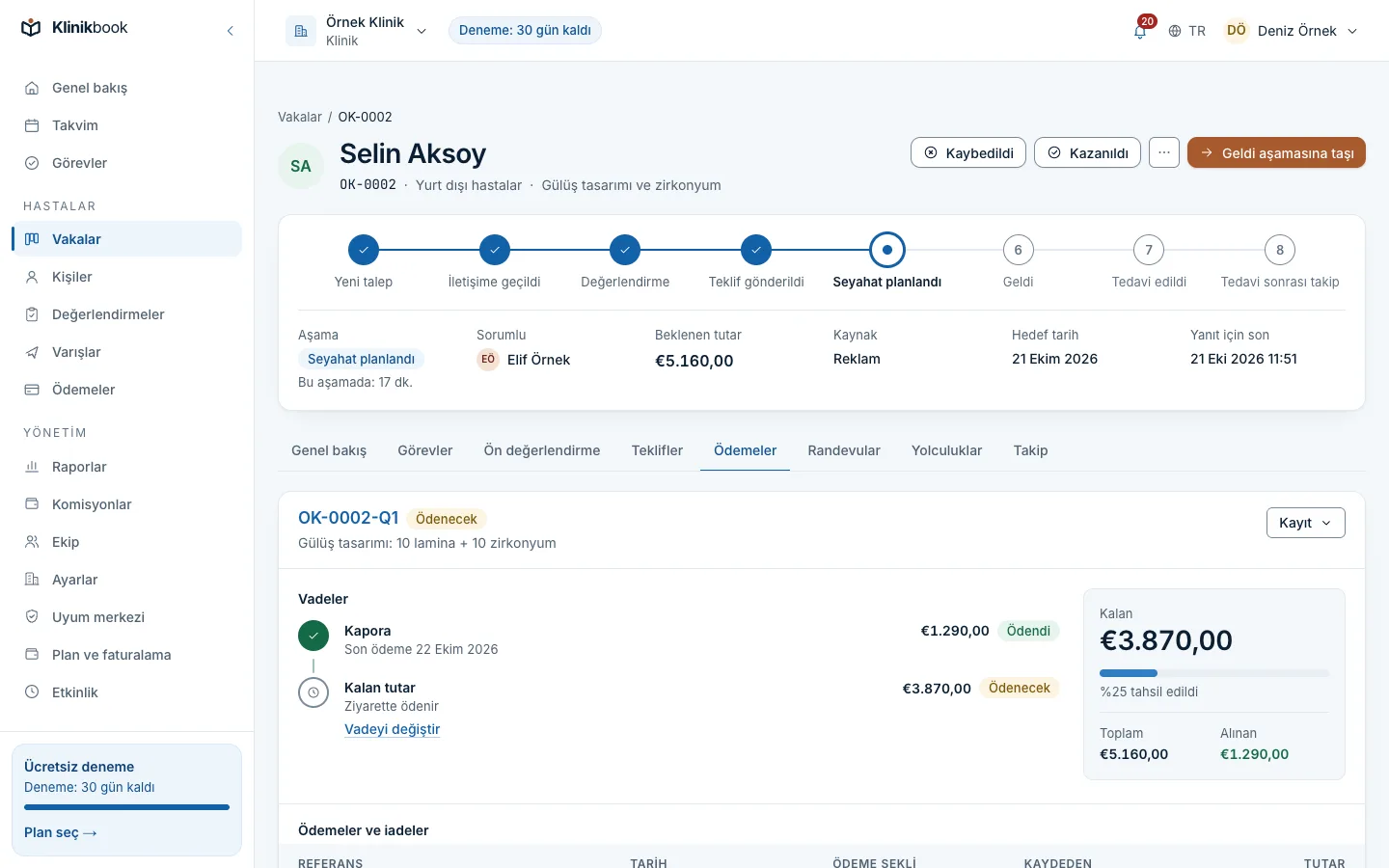Image resolution: width=1389 pixels, height=868 pixels.
Task: Open Değerlendirmeler in the sidebar
Action: click(126, 314)
